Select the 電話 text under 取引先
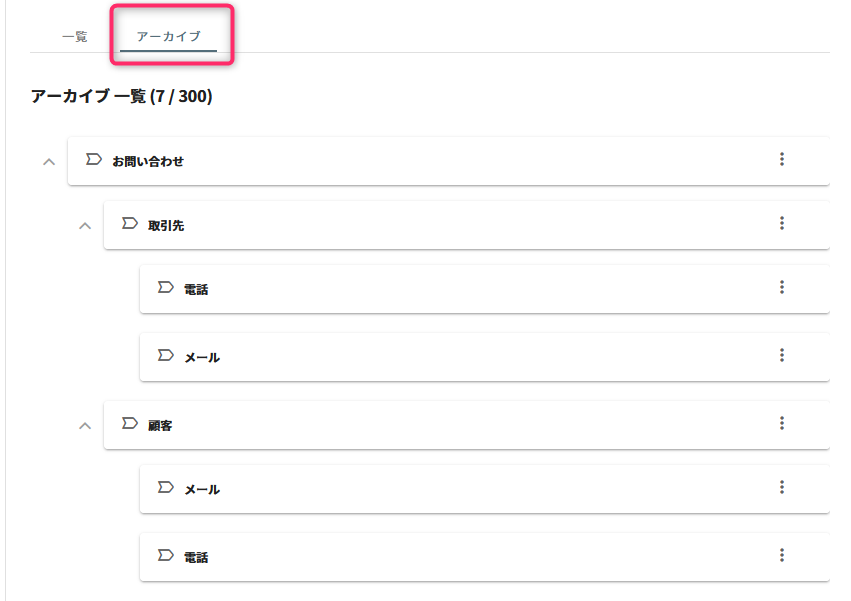Image resolution: width=851 pixels, height=601 pixels. 196,290
